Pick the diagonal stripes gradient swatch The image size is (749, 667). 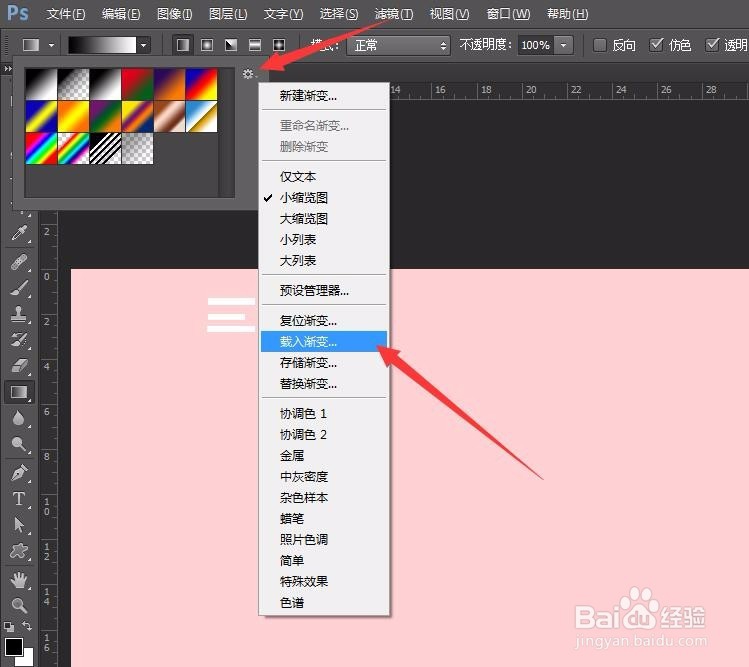tap(105, 148)
